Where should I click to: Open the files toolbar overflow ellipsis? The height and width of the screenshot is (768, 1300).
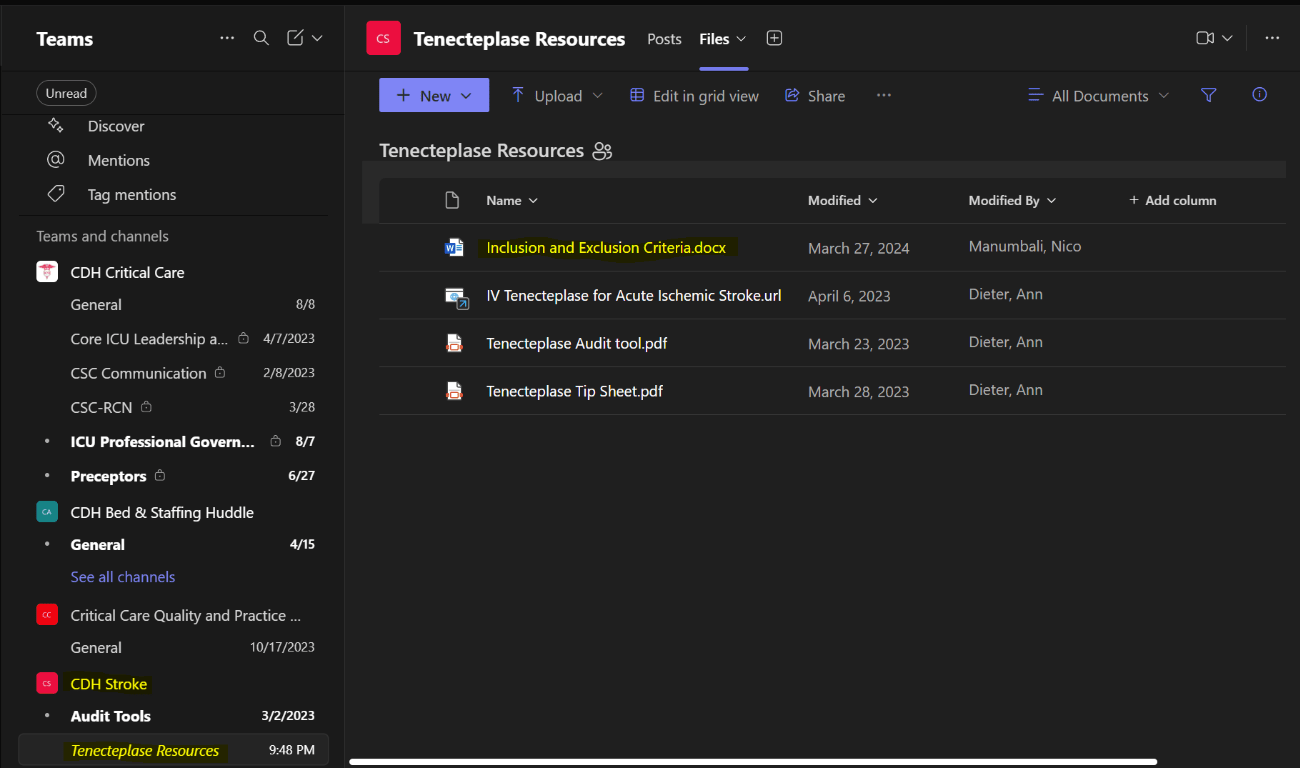click(x=883, y=95)
